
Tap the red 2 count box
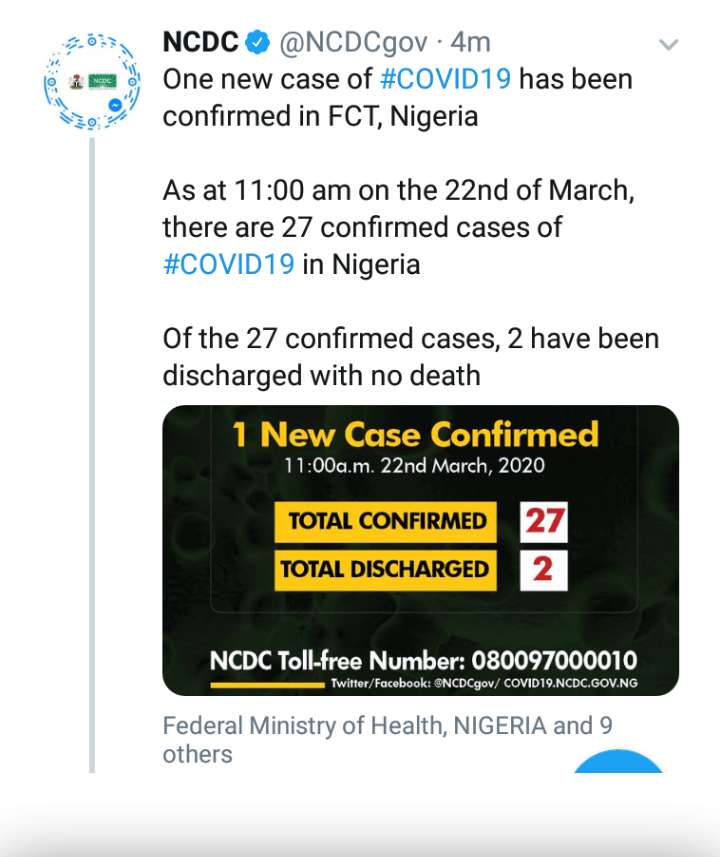[543, 569]
